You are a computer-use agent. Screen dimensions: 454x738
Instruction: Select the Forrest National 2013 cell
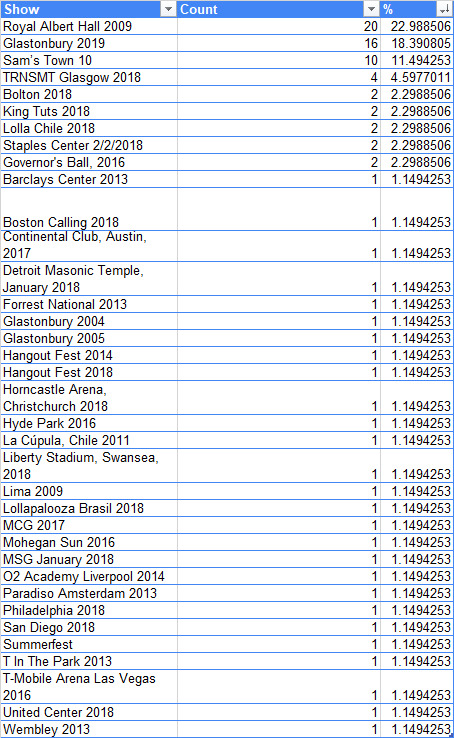[89, 304]
